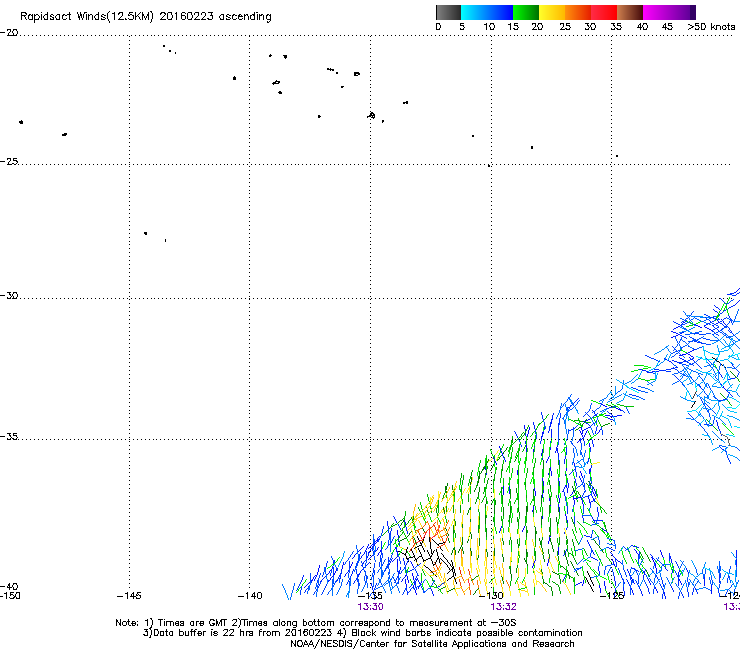Viewport: 740px width, 650px height.
Task: Select the green 15-20 knots legend segment
Action: 526,12
